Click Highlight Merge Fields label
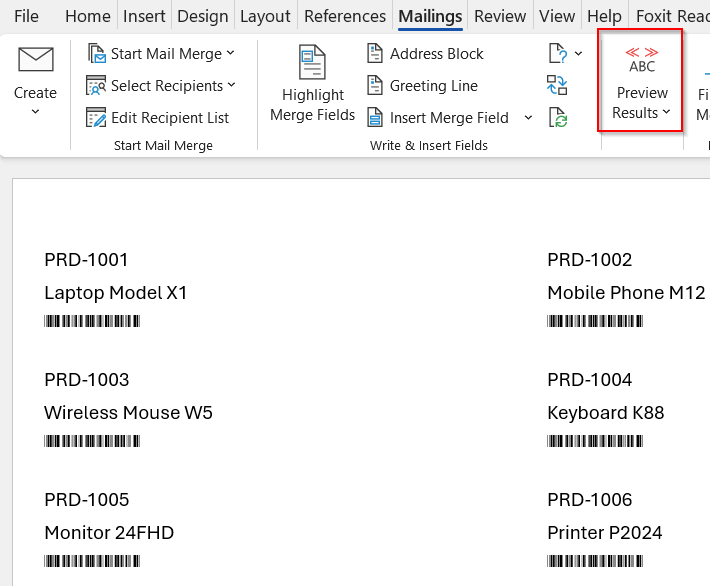This screenshot has height=586, width=710. (312, 105)
